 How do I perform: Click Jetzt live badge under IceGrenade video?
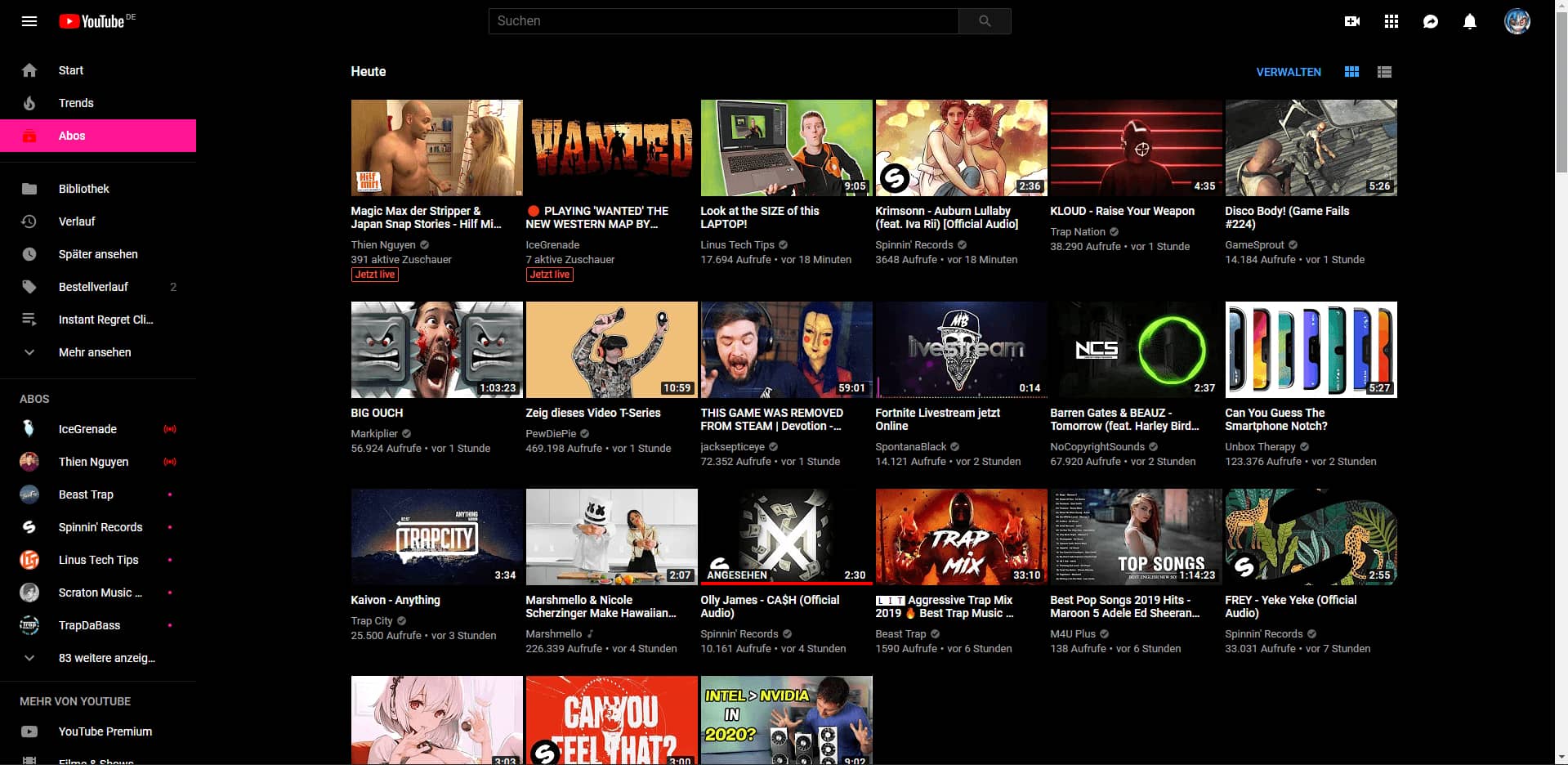pos(550,275)
